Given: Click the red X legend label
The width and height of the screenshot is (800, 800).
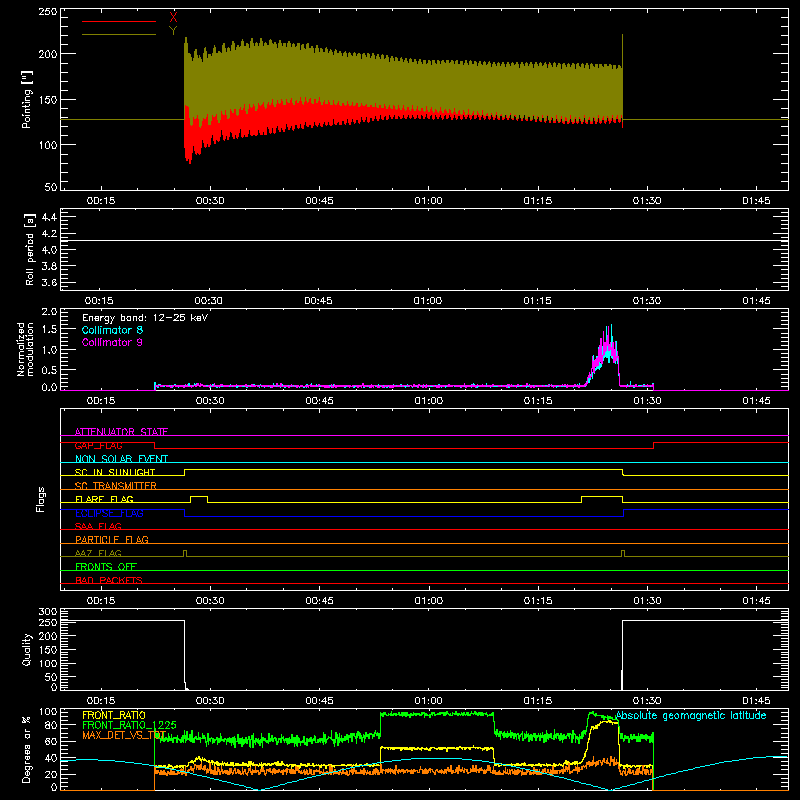Looking at the screenshot, I should coord(173,18).
